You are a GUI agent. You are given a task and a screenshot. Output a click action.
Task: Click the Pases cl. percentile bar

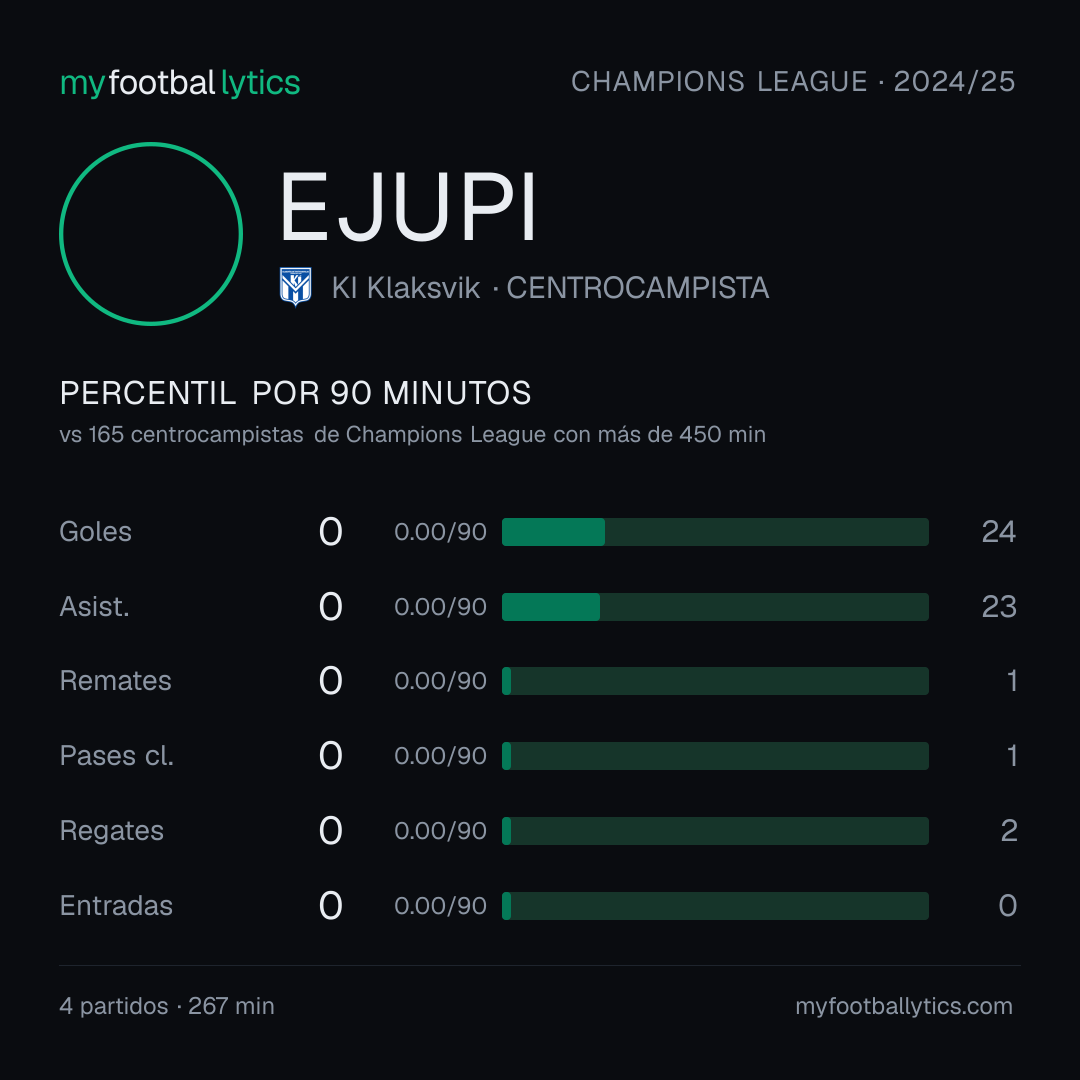click(x=715, y=756)
